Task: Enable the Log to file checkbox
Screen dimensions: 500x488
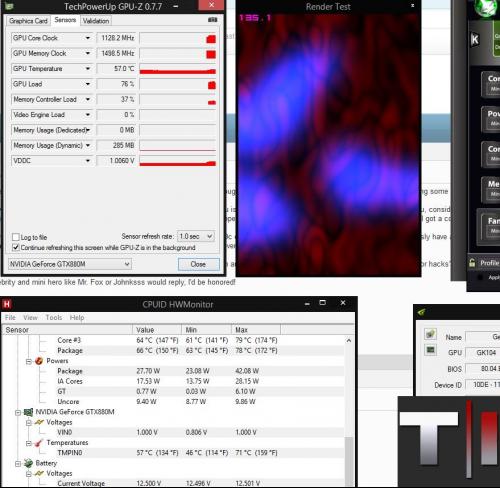Action: (x=15, y=237)
